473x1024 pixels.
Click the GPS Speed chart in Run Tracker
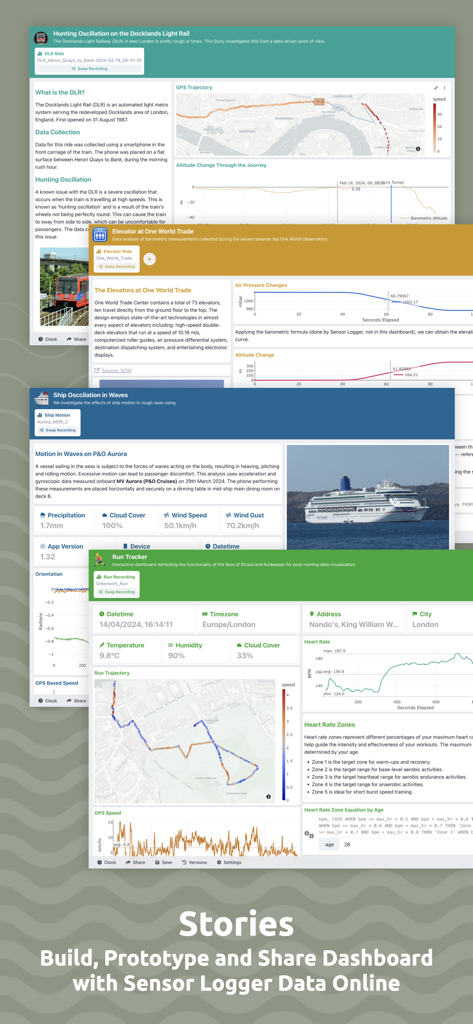tap(196, 837)
